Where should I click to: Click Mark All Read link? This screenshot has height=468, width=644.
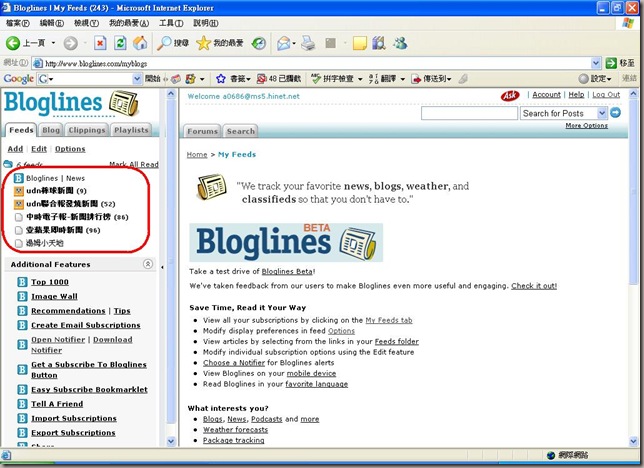click(133, 164)
